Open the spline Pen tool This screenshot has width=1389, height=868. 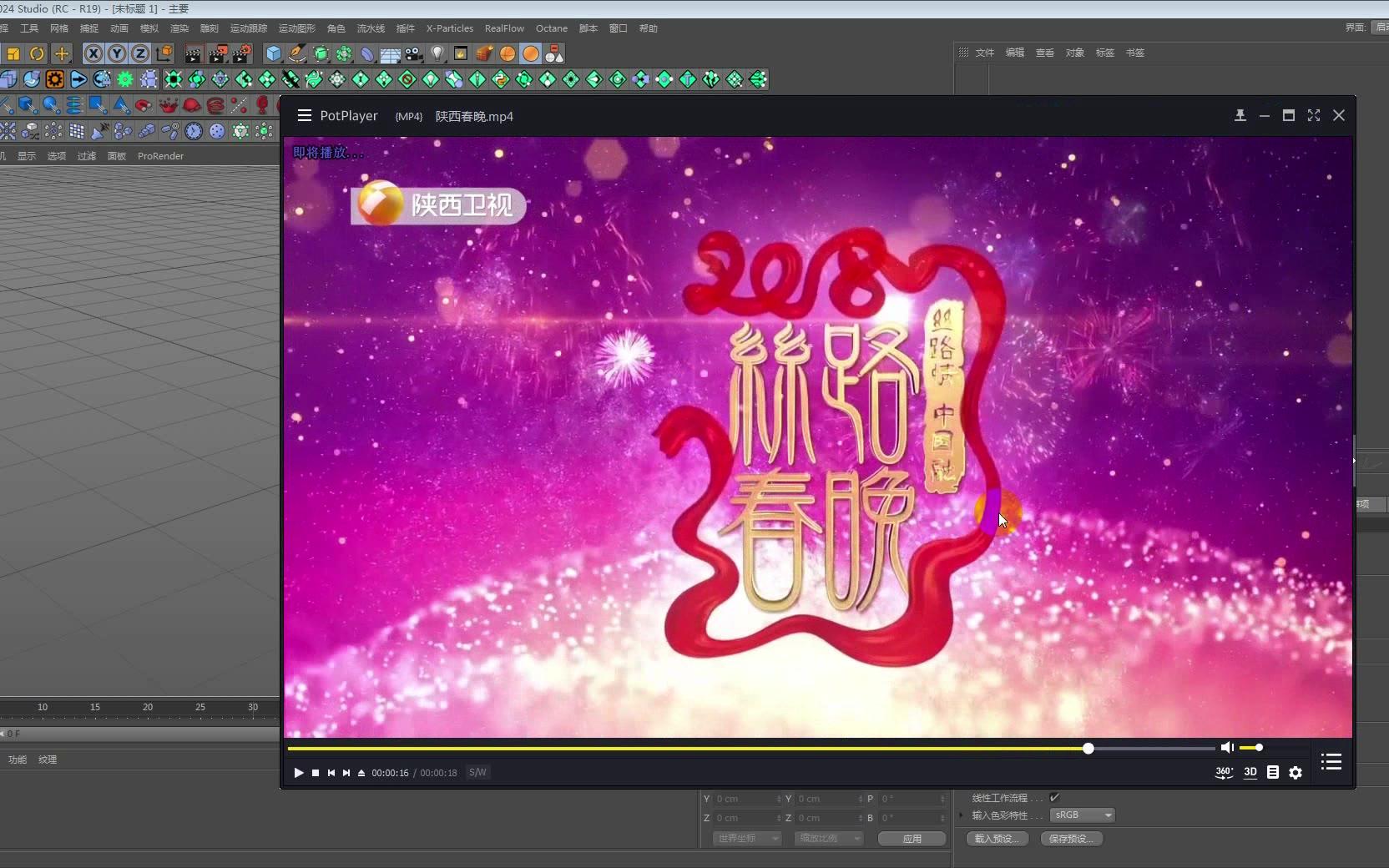tap(297, 53)
